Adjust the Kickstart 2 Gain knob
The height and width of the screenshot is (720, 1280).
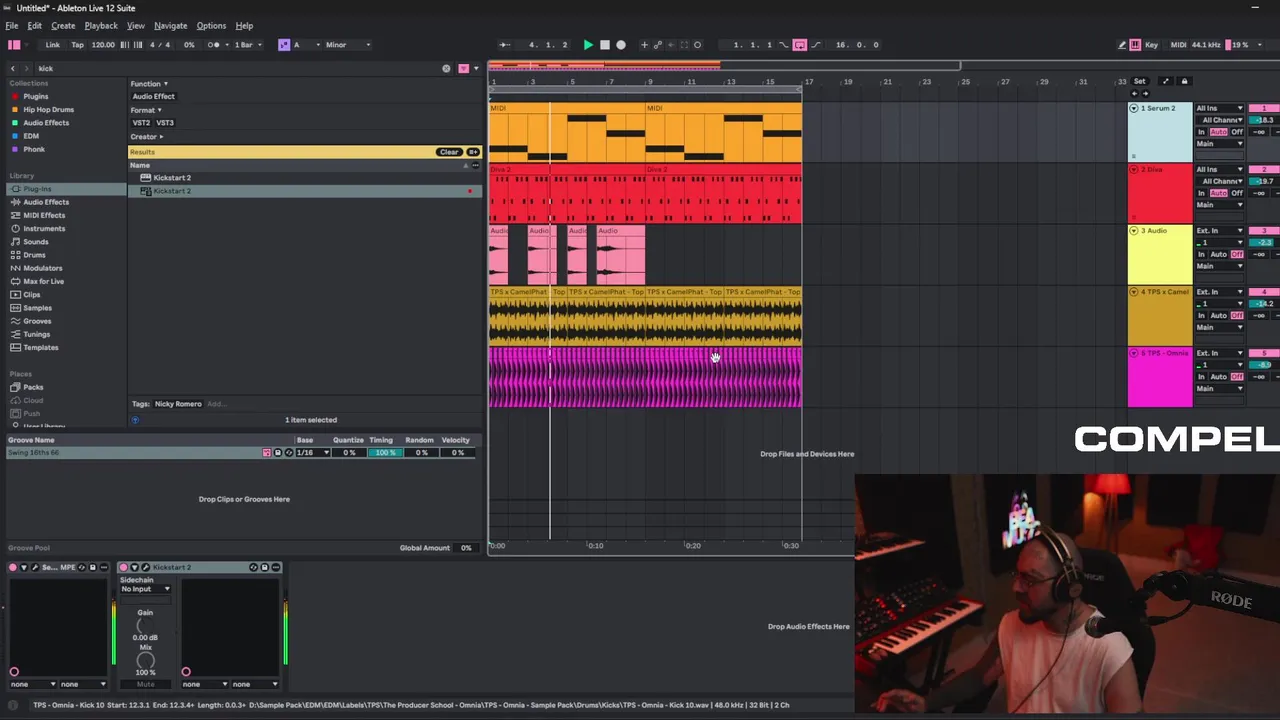(145, 625)
